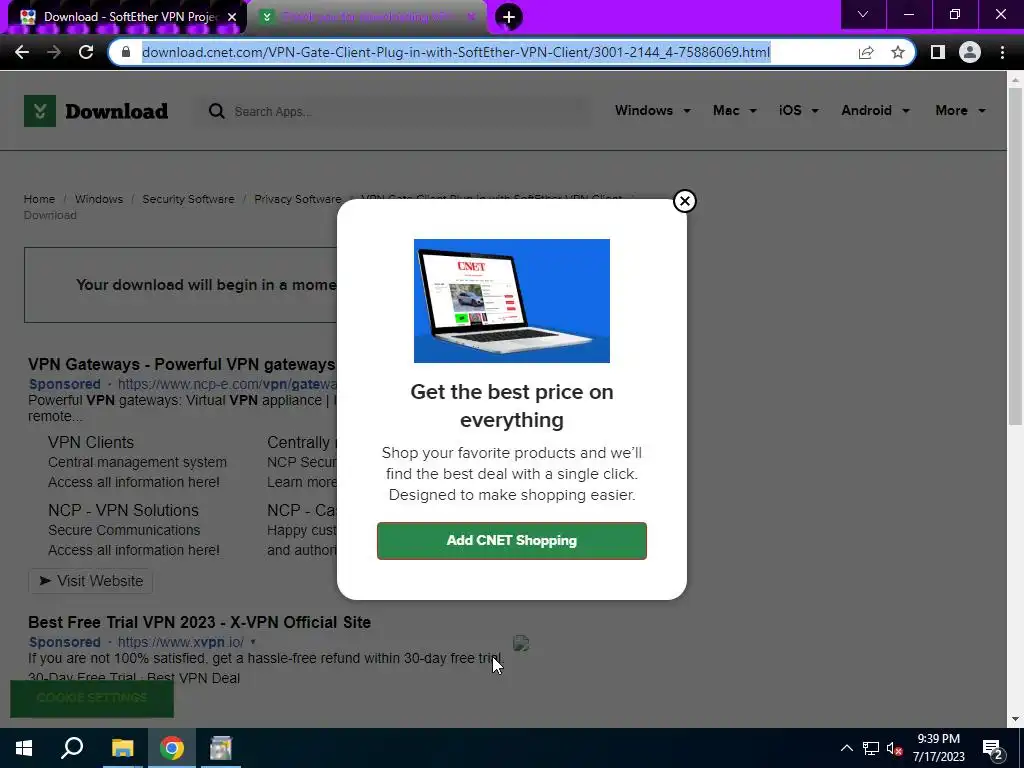Click the Visit Website button
This screenshot has height=768, width=1024.
point(90,581)
